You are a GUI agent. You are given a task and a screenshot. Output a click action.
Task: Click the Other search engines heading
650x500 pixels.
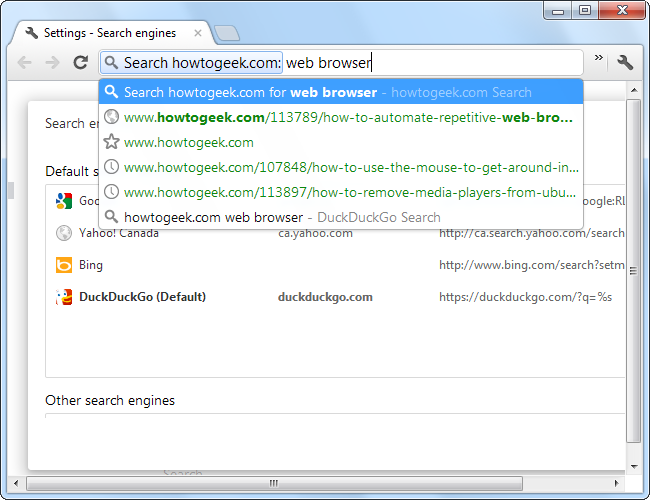[110, 400]
